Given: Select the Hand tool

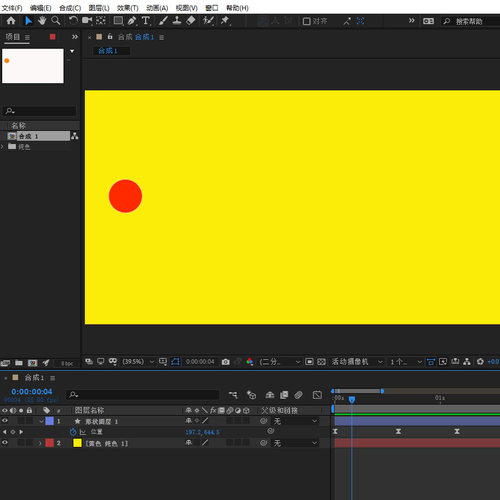Looking at the screenshot, I should [x=42, y=21].
